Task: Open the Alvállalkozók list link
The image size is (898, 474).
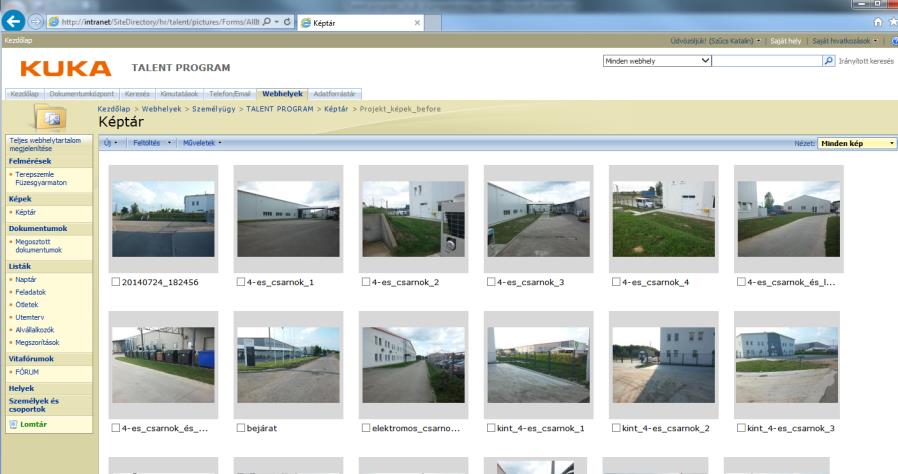Action: tap(34, 330)
